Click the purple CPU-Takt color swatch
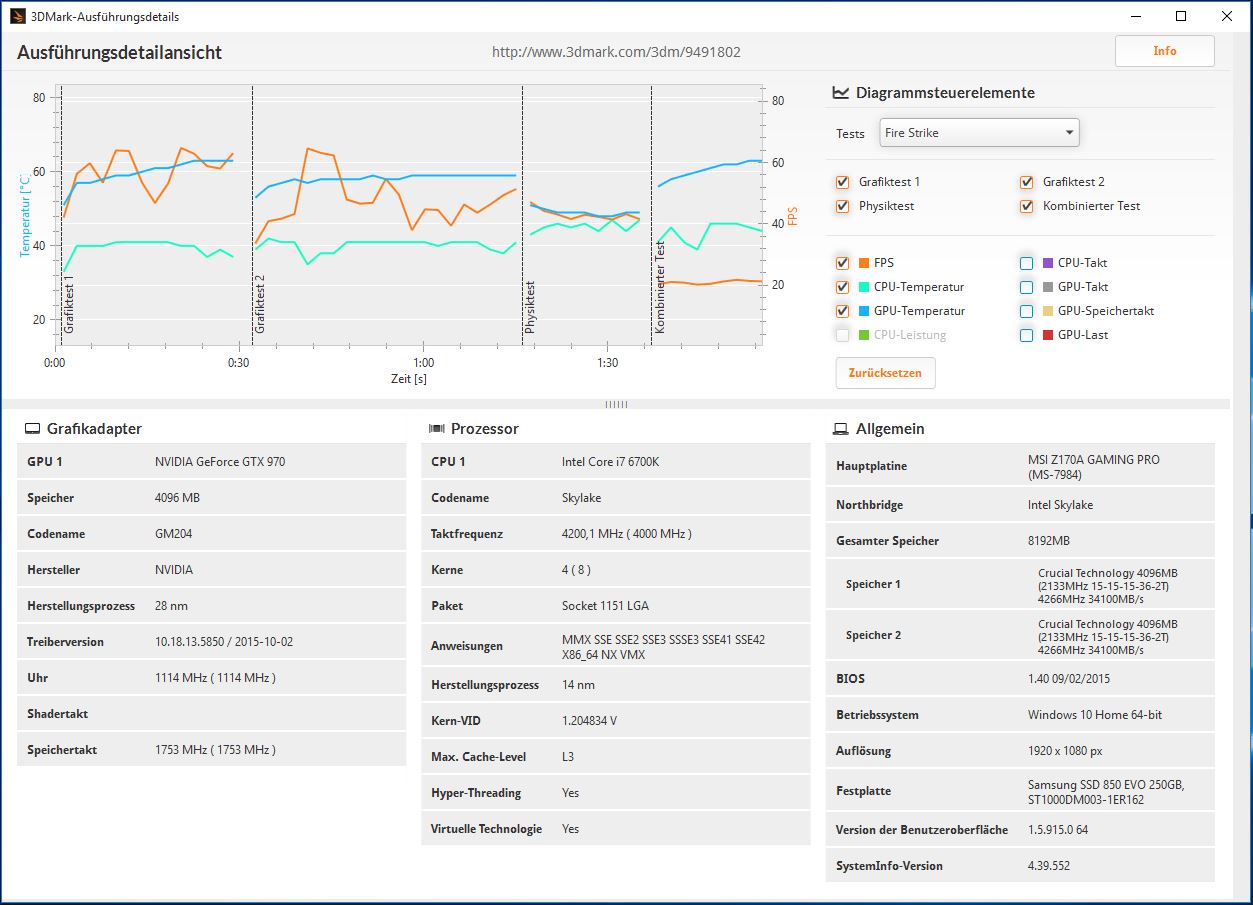The height and width of the screenshot is (905, 1253). [1048, 263]
